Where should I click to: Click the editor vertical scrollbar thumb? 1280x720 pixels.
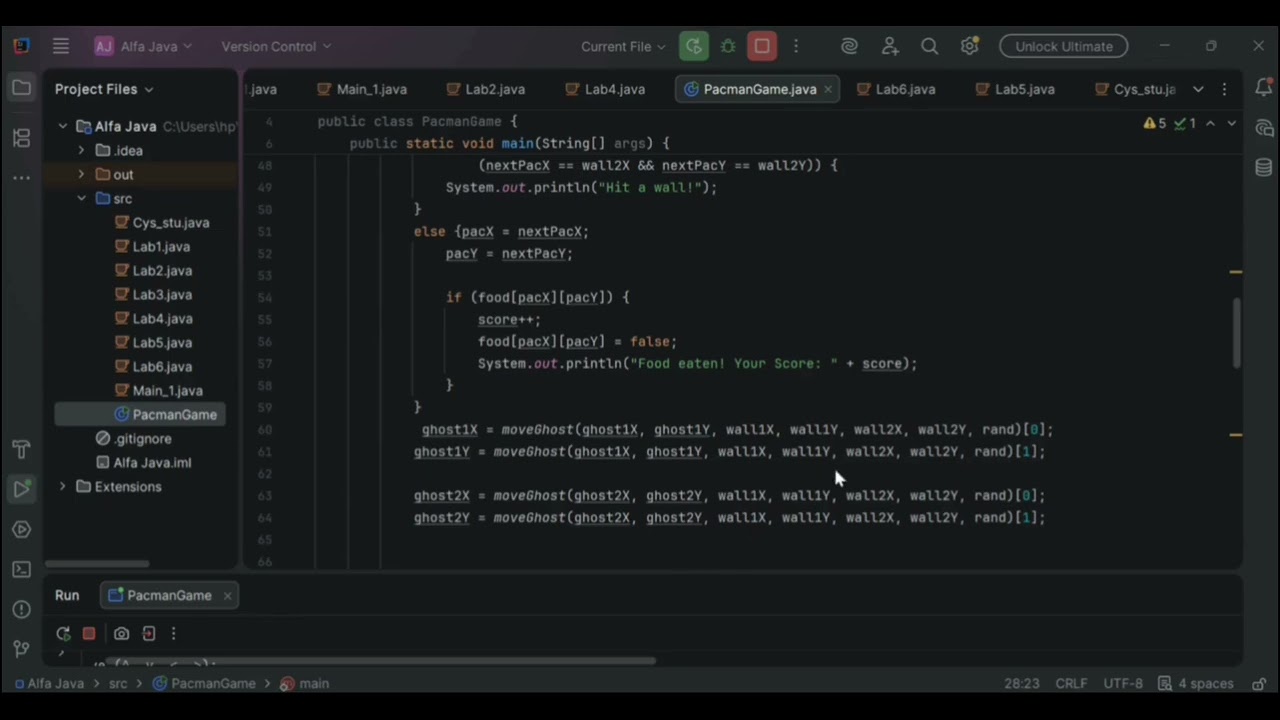click(1236, 333)
